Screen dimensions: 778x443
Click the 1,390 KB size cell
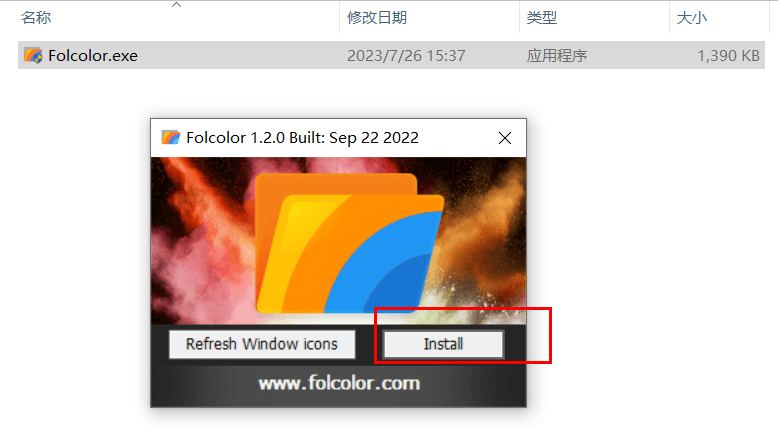(728, 56)
